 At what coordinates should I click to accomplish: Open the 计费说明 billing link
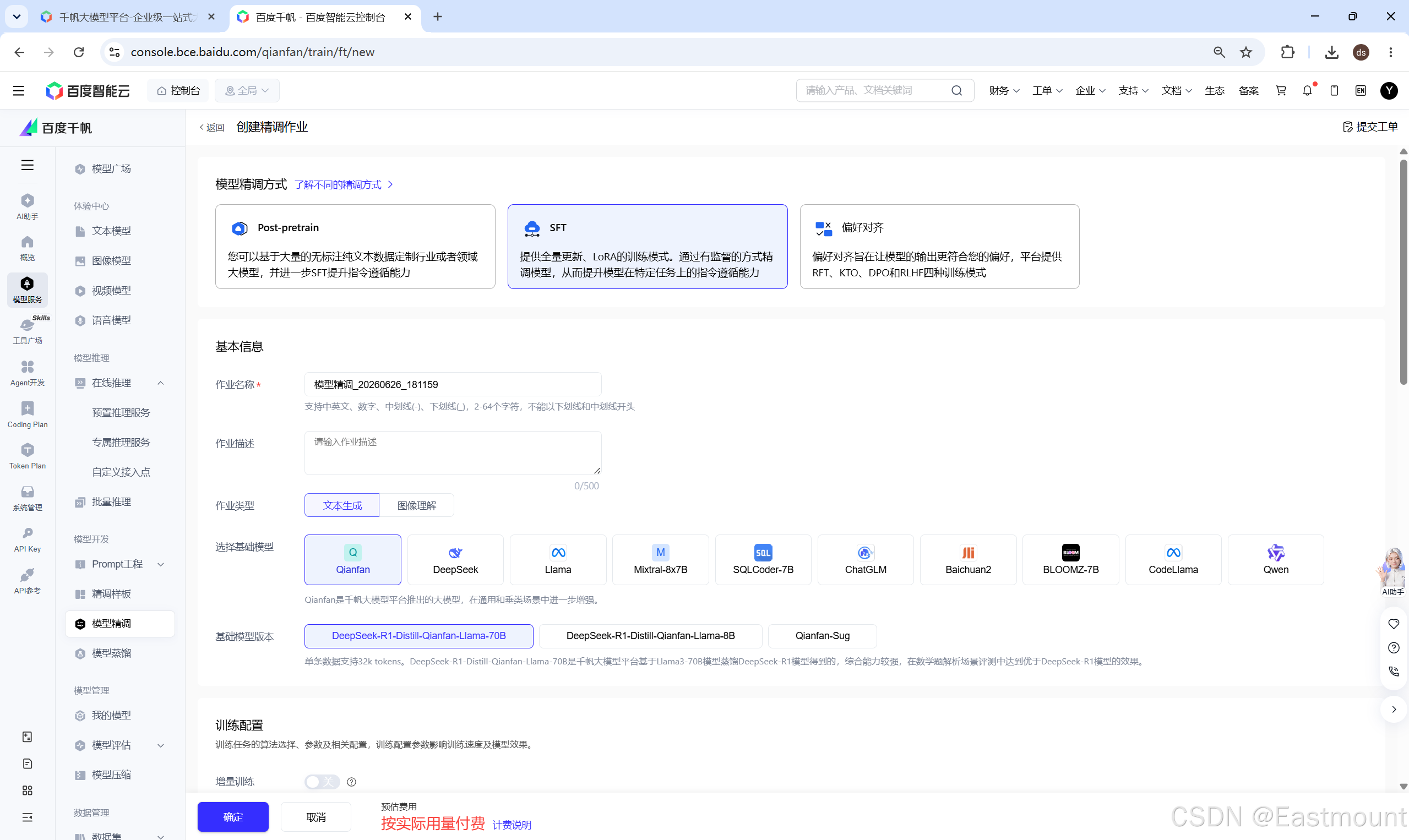[512, 825]
